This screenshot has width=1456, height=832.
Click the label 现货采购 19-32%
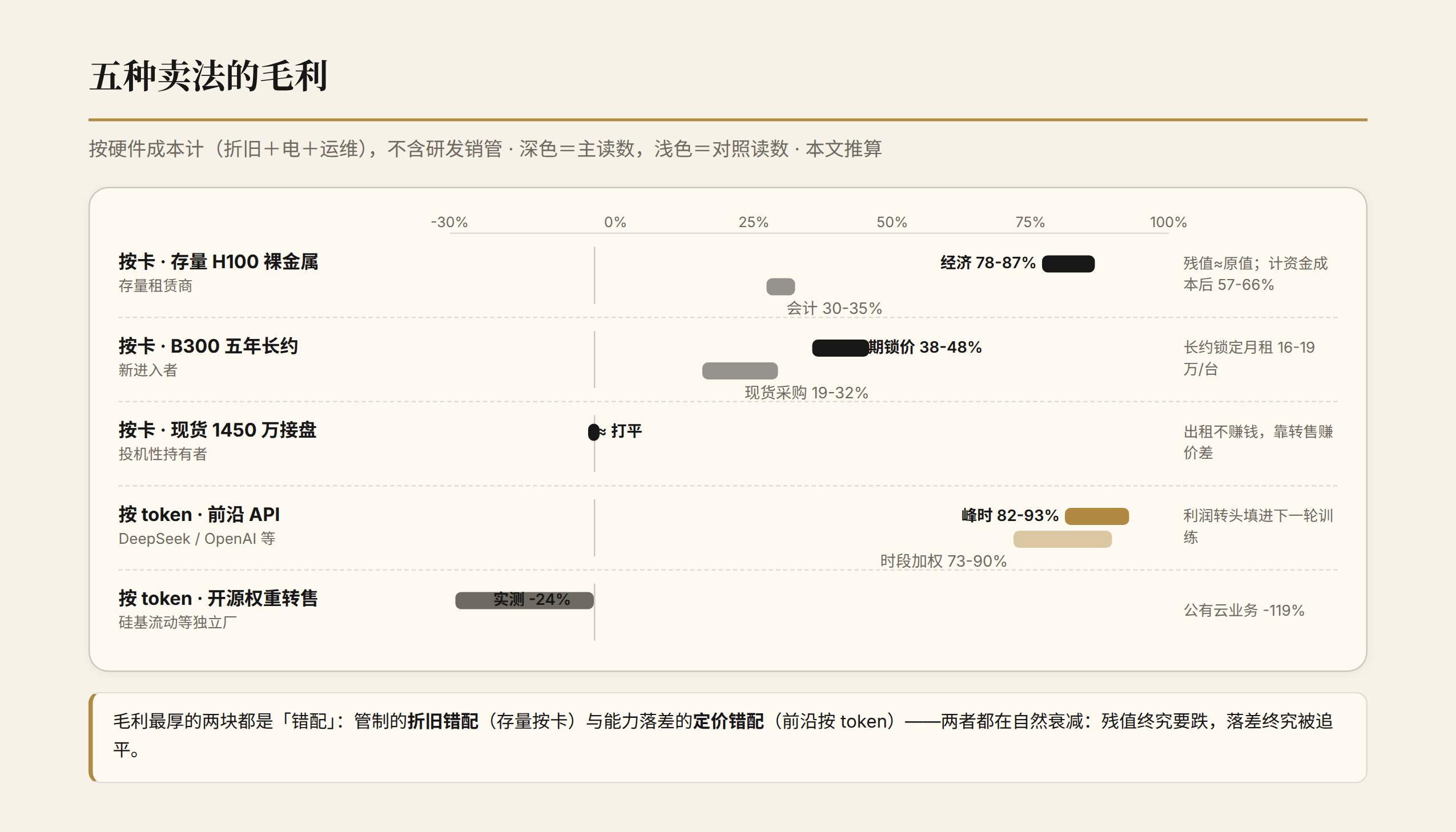(806, 393)
